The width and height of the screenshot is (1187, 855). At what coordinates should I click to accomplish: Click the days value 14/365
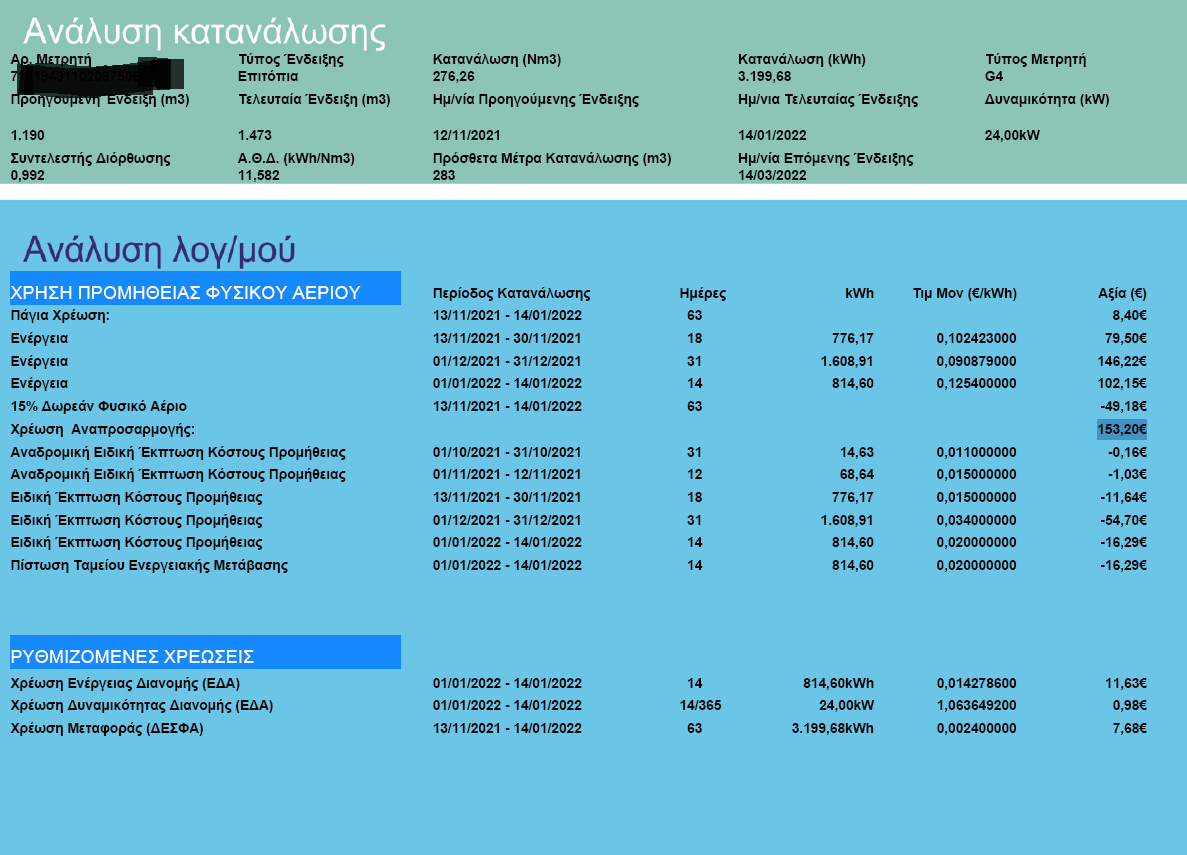[x=700, y=705]
